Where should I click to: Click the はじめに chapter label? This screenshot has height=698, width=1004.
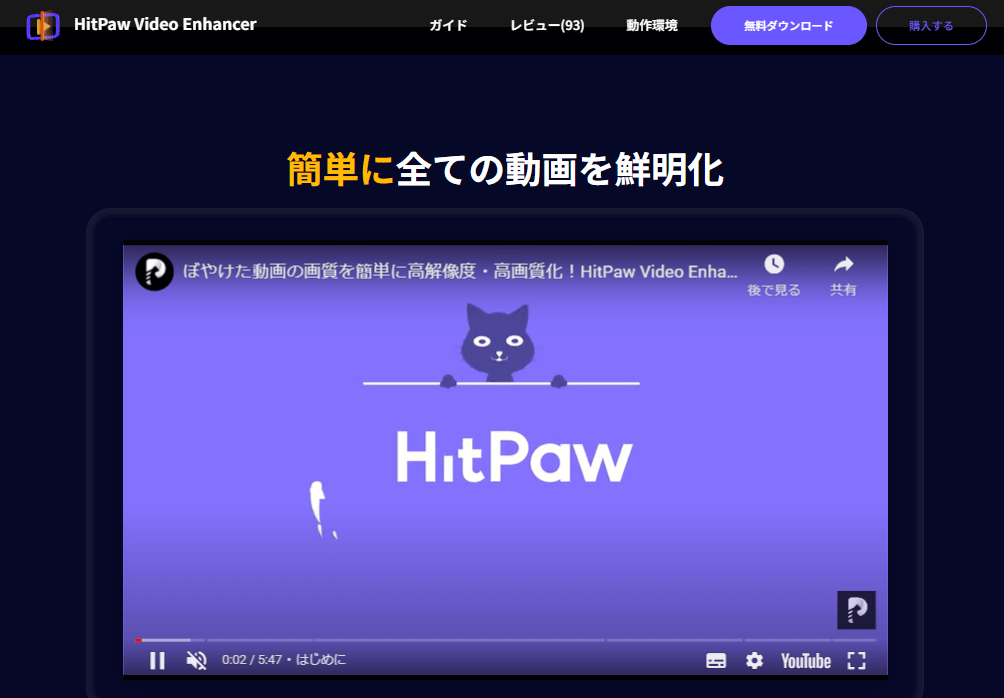(320, 660)
